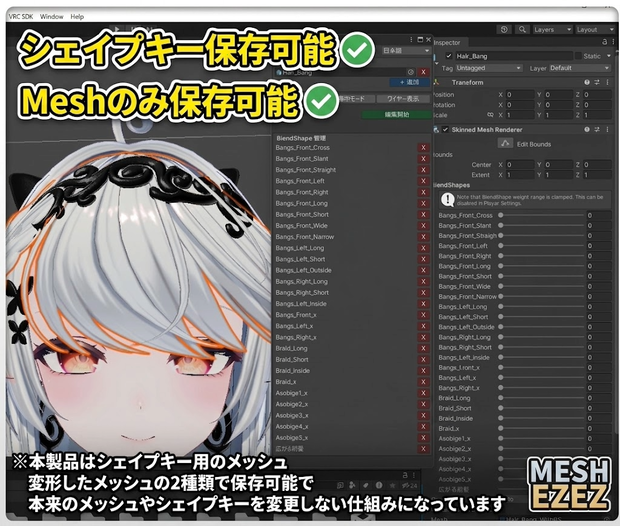Expand the Tag Untagged dropdown
620x526 pixels.
click(489, 68)
